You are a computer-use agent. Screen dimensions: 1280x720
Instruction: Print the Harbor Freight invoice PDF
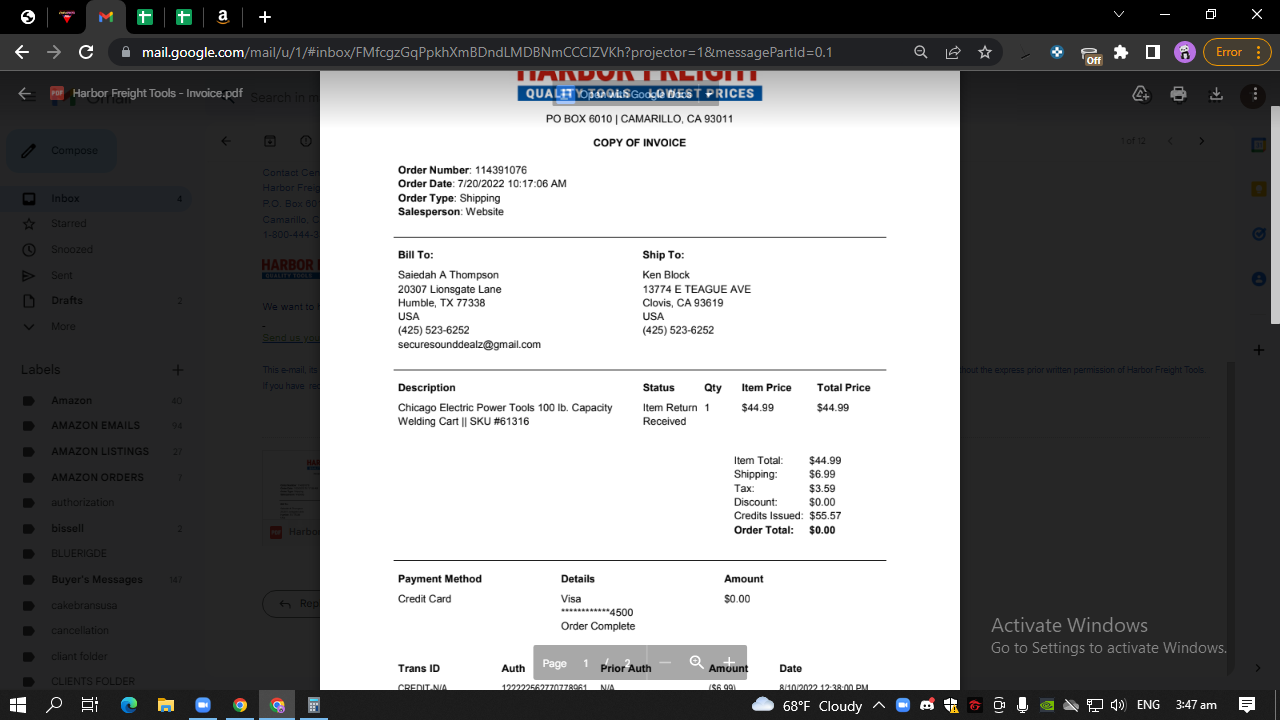1179,94
